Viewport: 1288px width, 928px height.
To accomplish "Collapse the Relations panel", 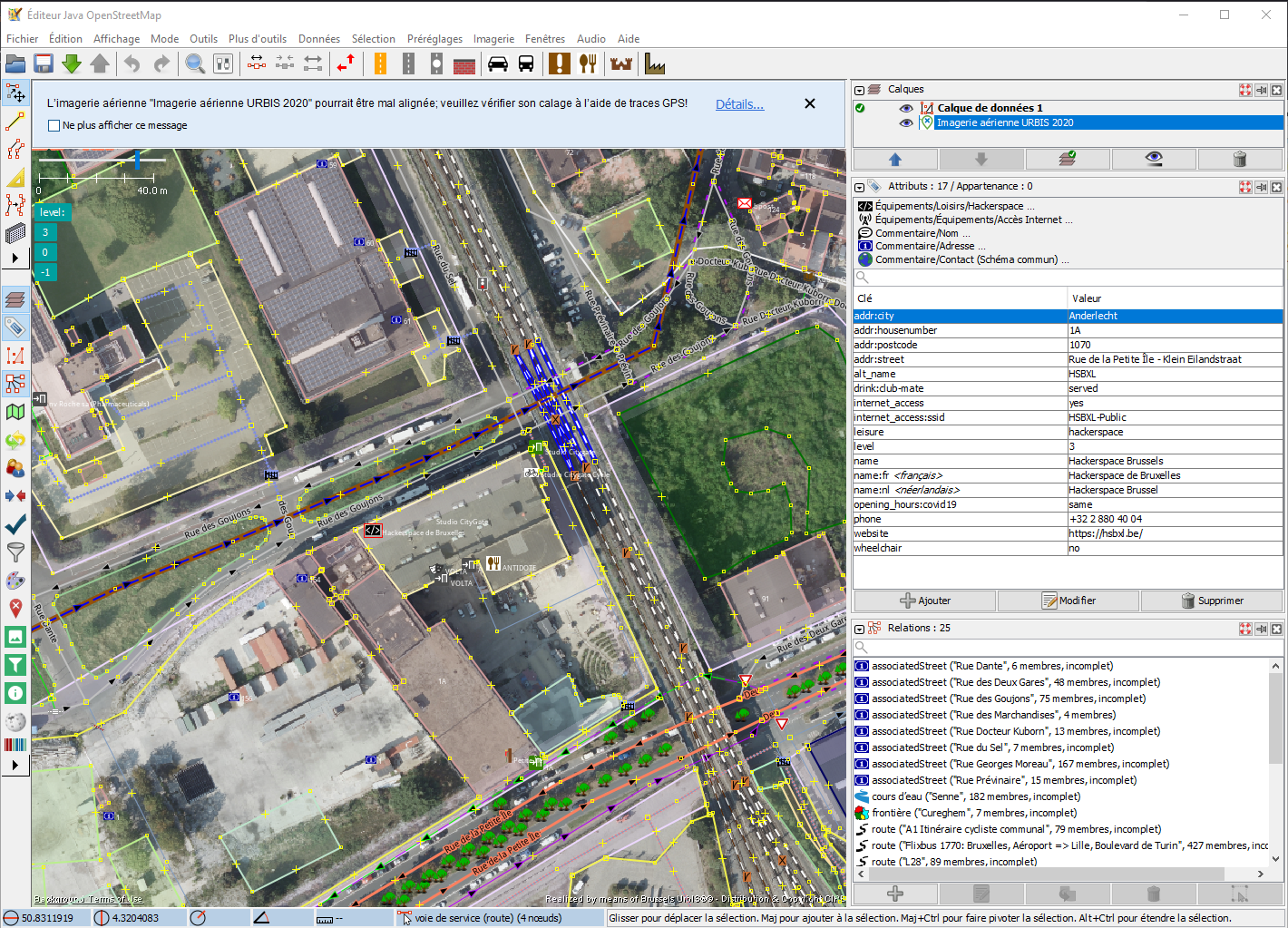I will point(860,629).
